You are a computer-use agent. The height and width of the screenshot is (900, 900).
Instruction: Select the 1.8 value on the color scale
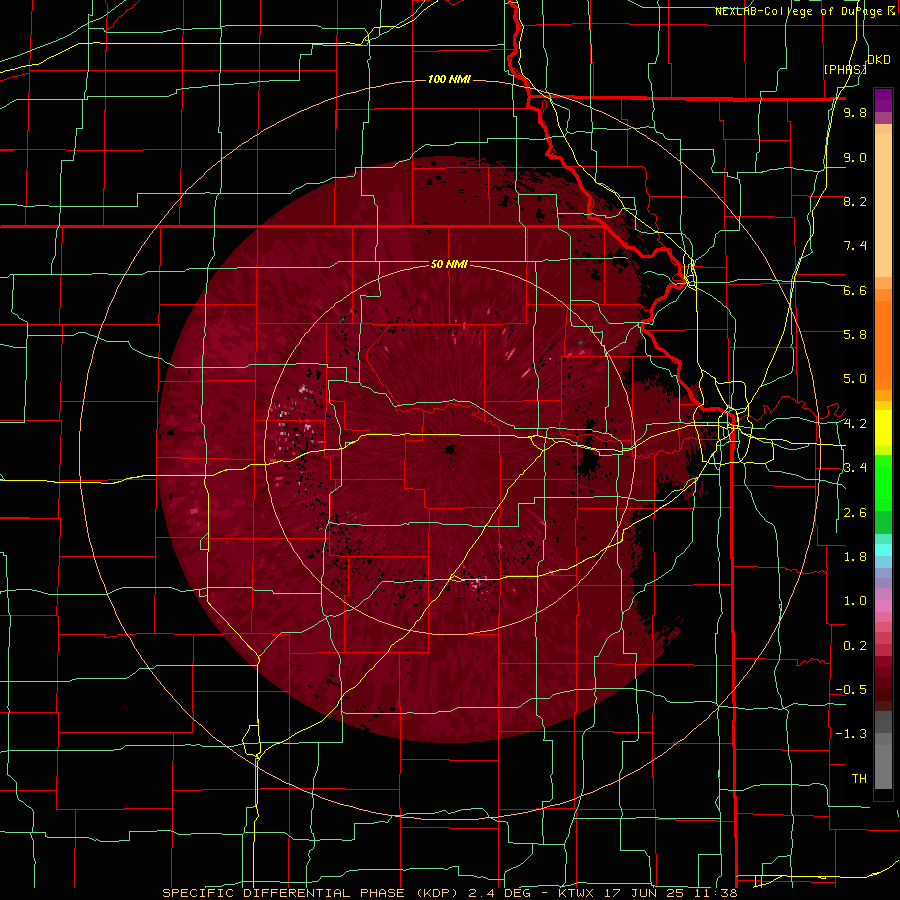[x=855, y=557]
